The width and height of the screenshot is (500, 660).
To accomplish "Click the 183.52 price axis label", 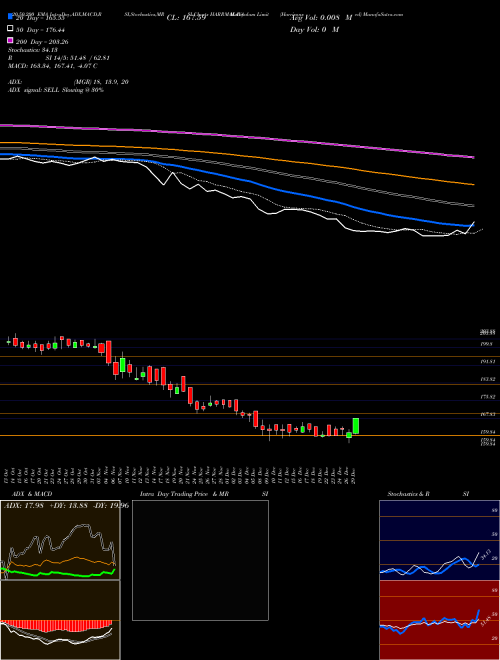I will [x=488, y=379].
